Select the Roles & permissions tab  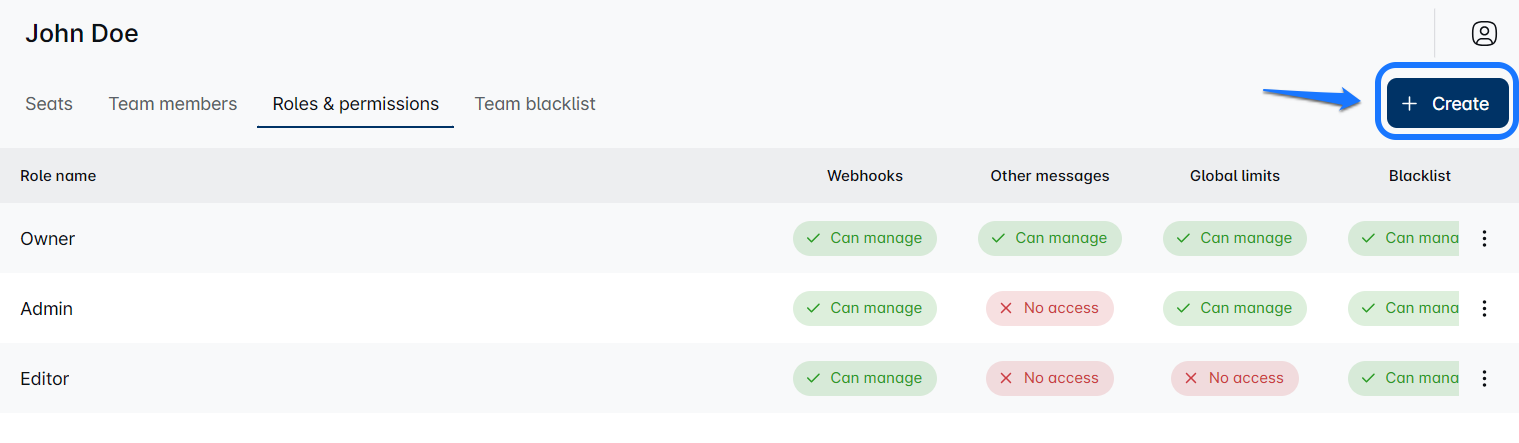coord(355,104)
